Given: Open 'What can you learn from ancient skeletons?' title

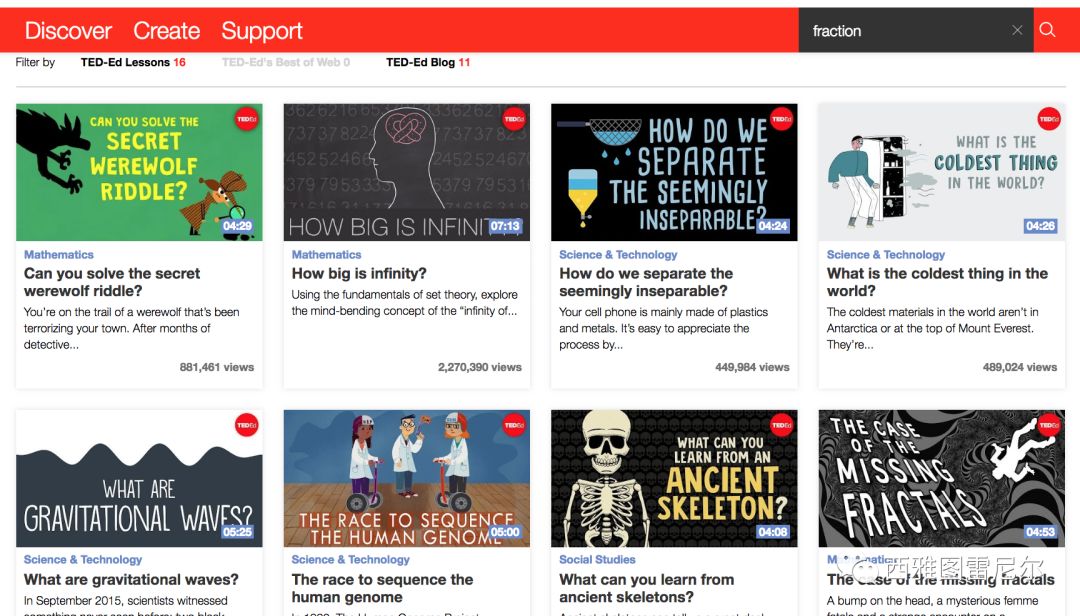Looking at the screenshot, I should click(646, 588).
